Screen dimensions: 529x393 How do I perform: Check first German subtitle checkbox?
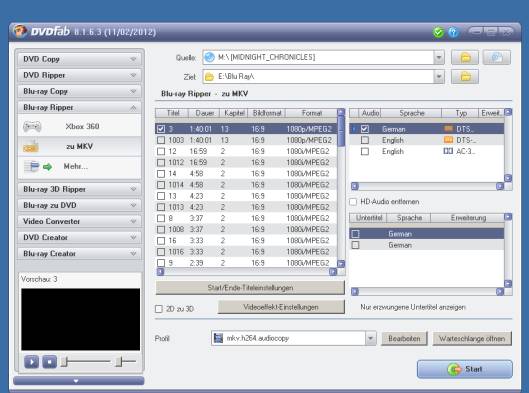355,234
